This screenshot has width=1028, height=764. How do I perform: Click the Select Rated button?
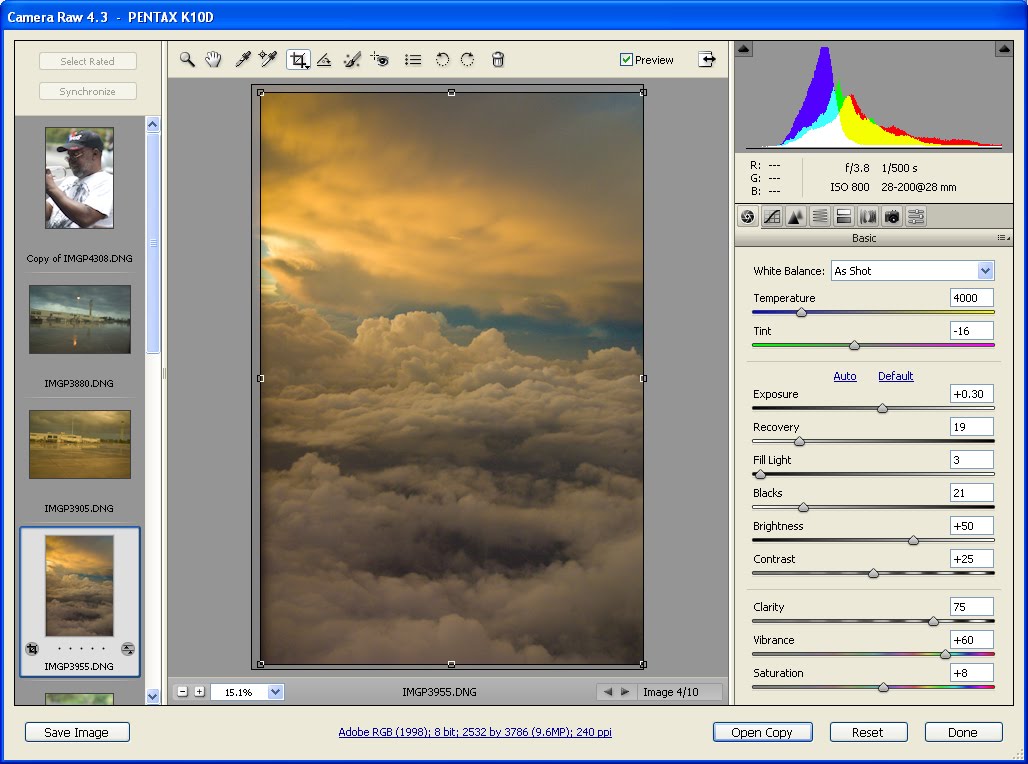tap(88, 61)
